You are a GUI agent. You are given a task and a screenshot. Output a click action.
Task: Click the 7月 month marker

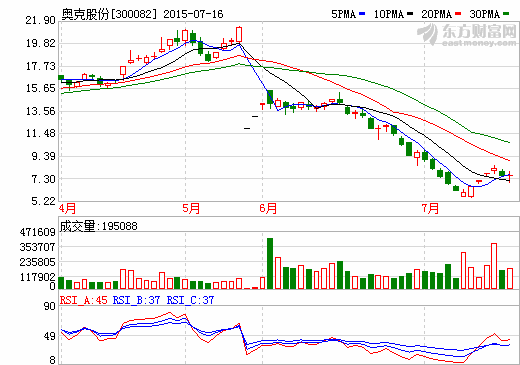[x=430, y=209]
